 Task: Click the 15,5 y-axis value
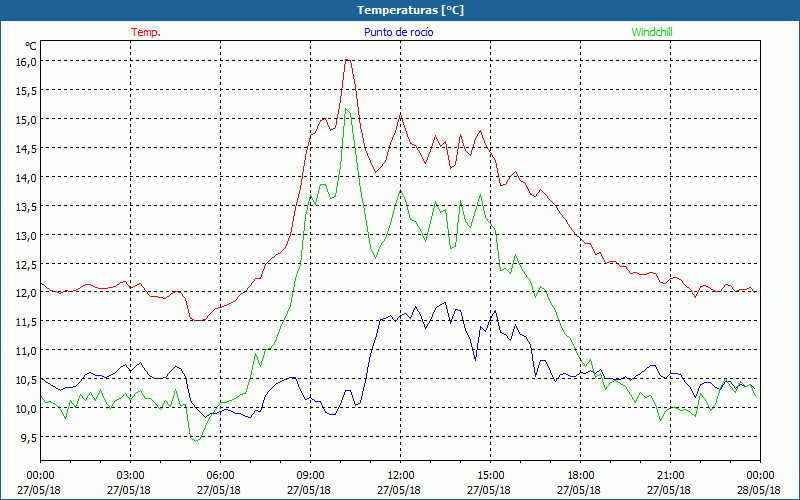(x=27, y=91)
